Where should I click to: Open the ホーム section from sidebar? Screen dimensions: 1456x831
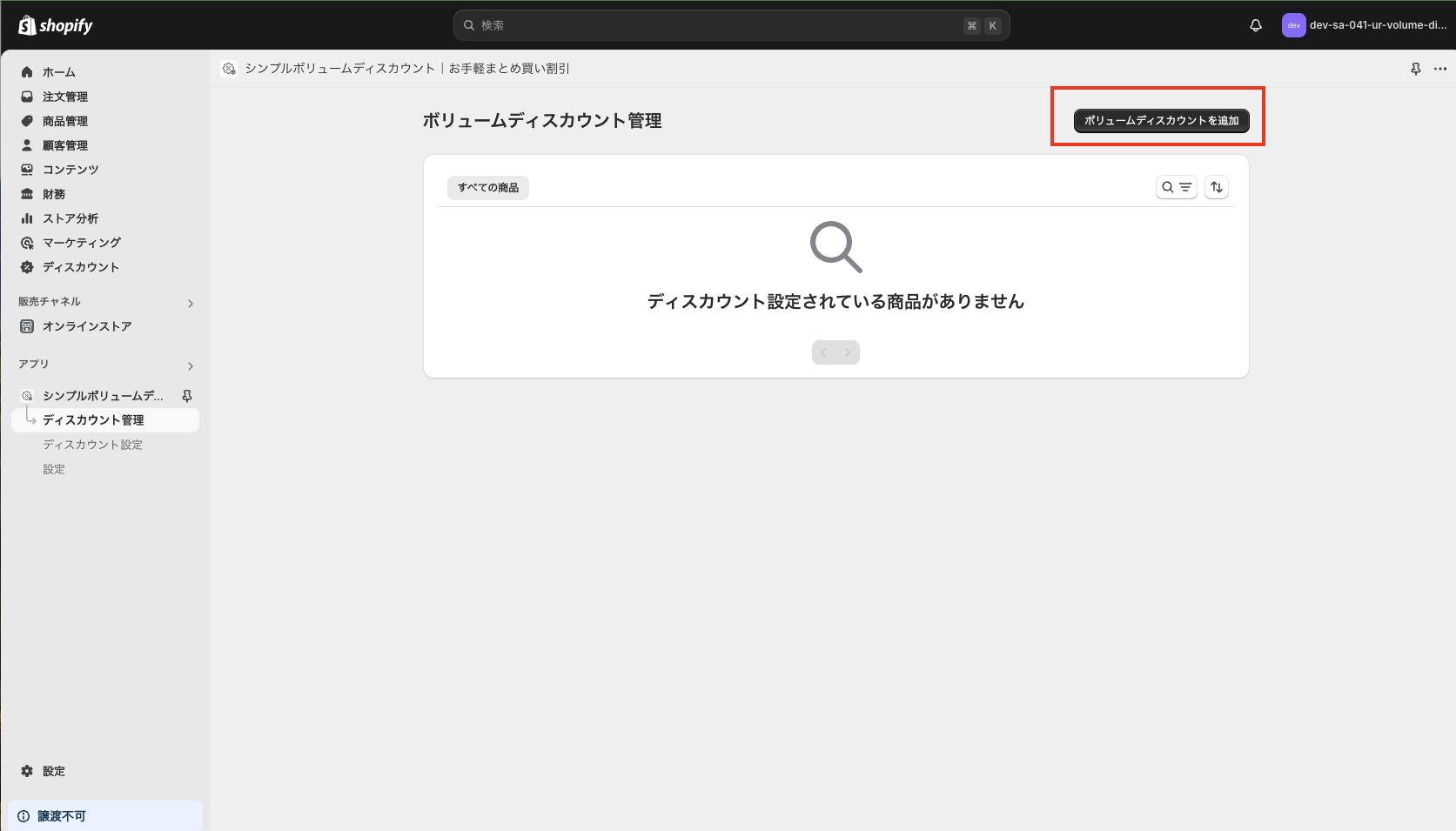click(59, 72)
